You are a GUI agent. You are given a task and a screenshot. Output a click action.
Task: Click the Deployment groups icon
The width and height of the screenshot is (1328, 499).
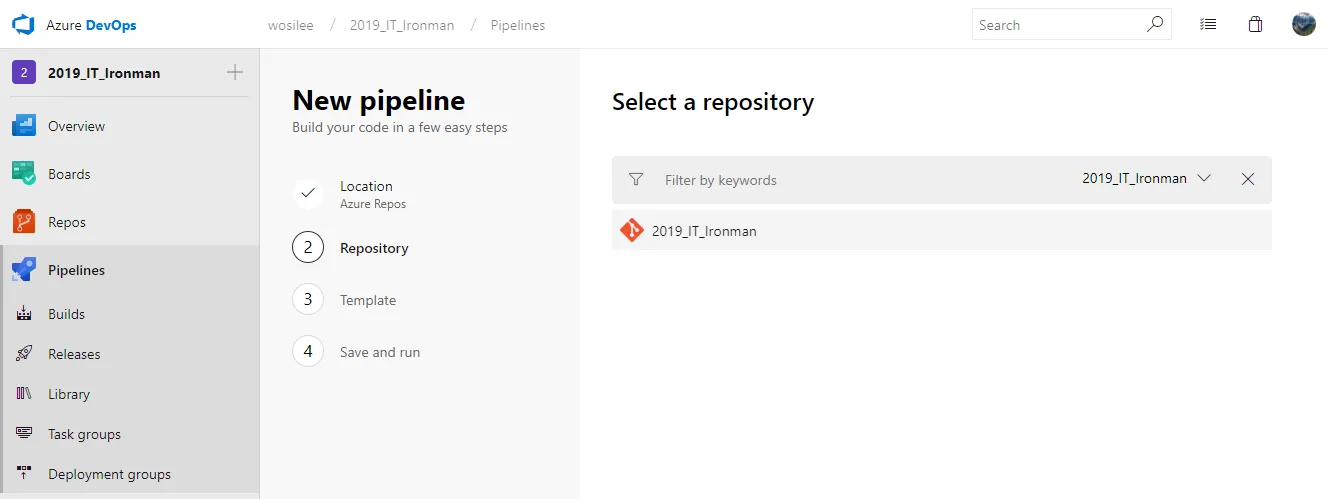[25, 474]
